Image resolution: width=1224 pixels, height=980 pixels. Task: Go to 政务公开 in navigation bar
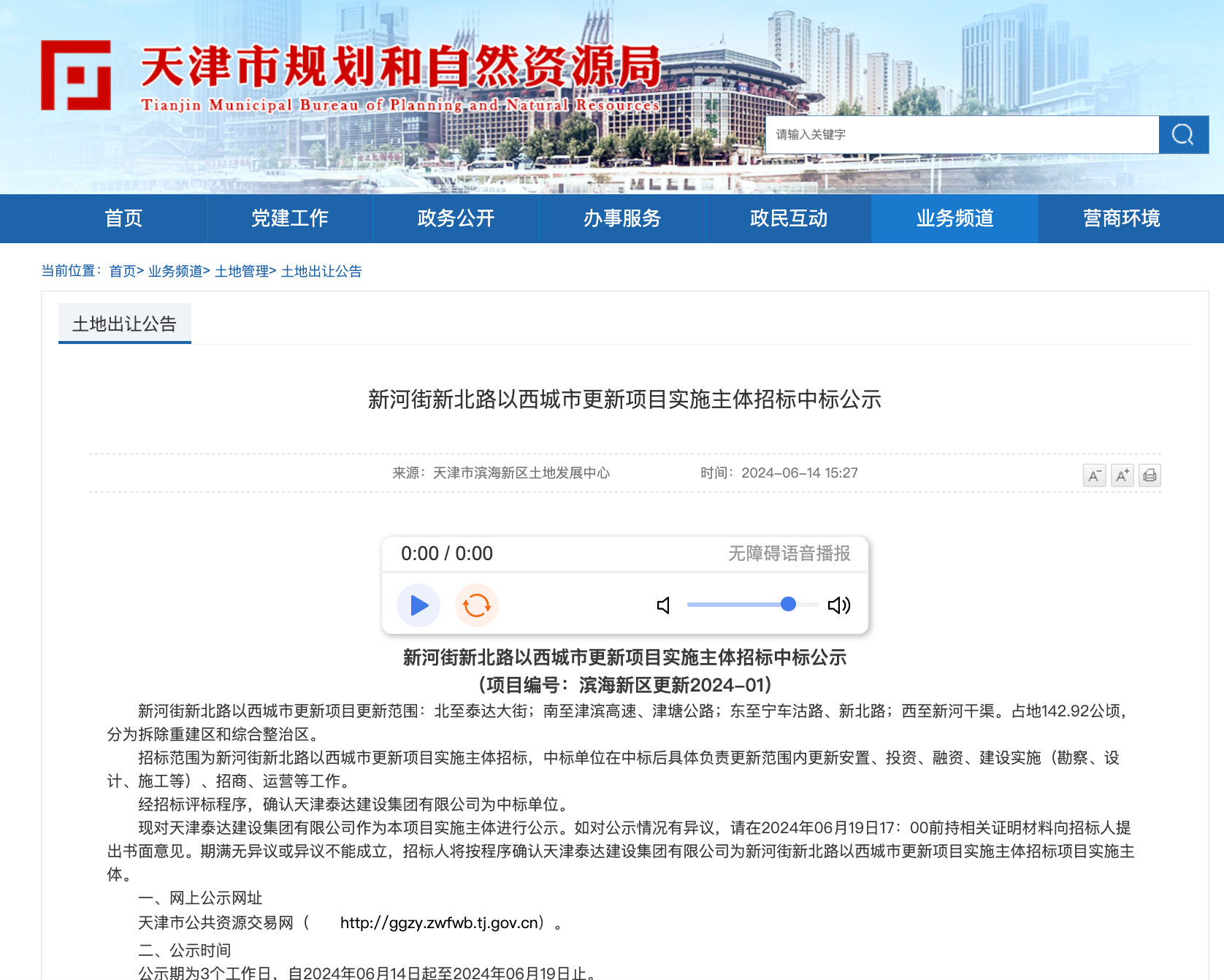pos(456,218)
